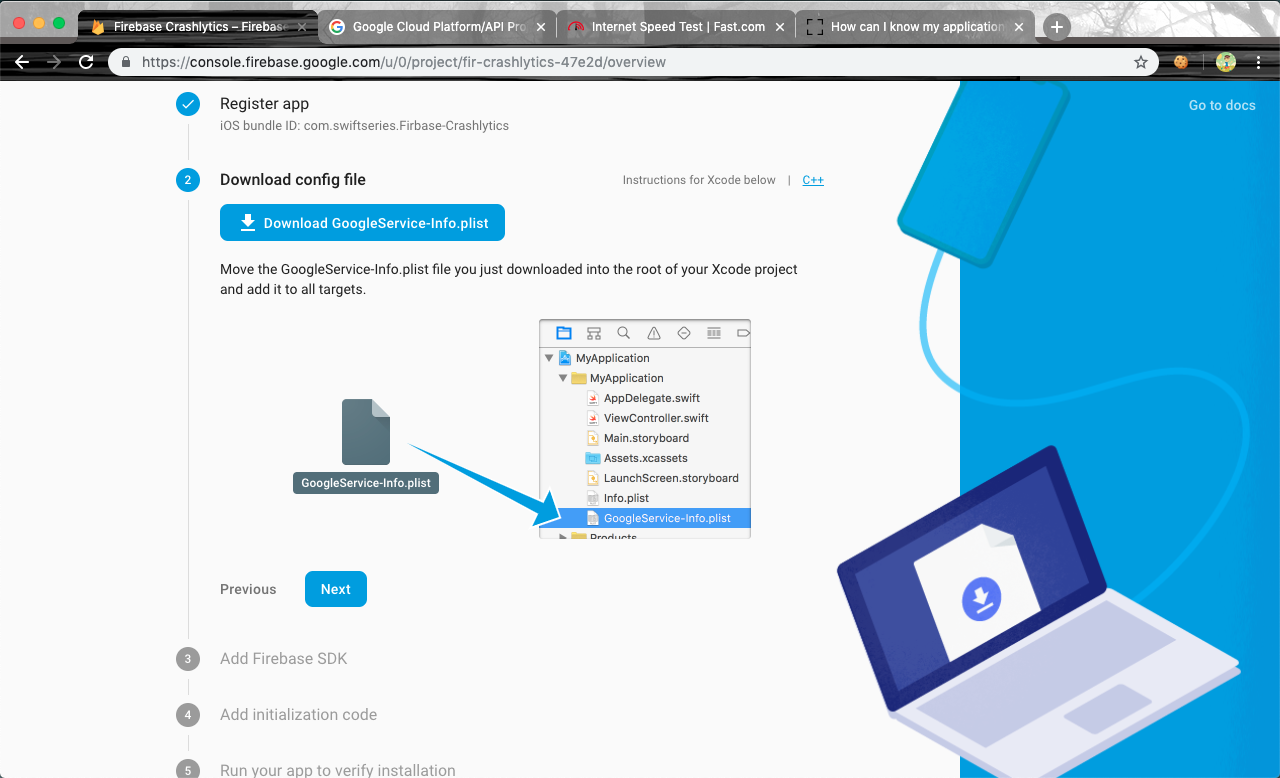Click the step 1 checkmark circle
The width and height of the screenshot is (1280, 778).
click(188, 104)
